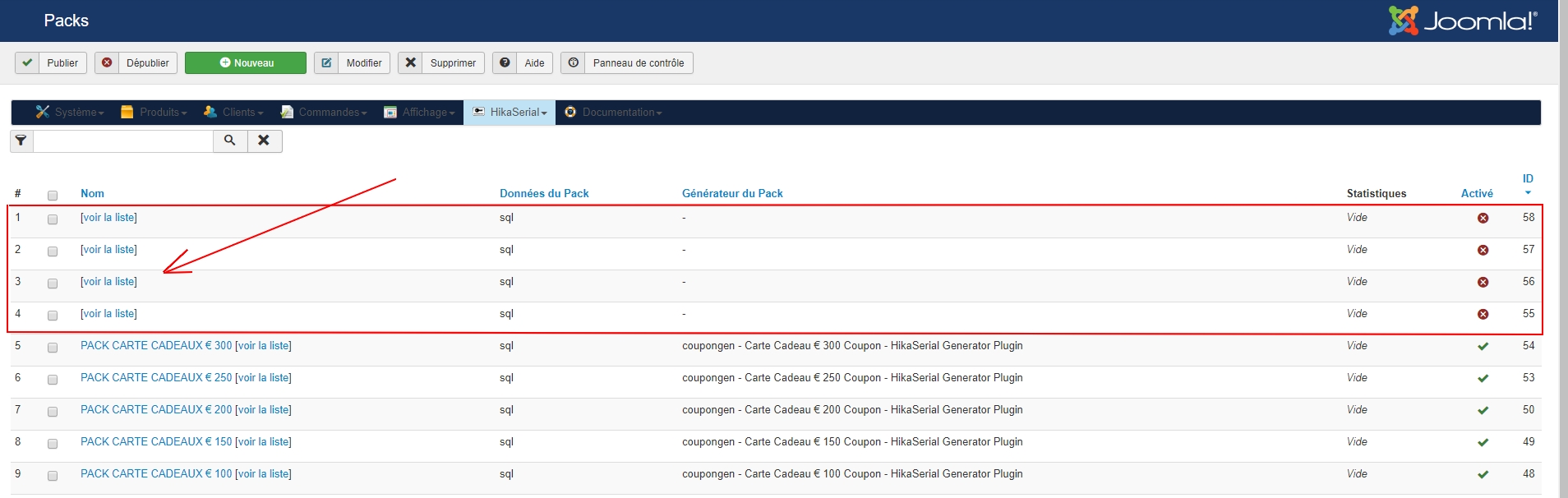Click the green Nouveau button
This screenshot has width=1568, height=498.
pos(246,63)
